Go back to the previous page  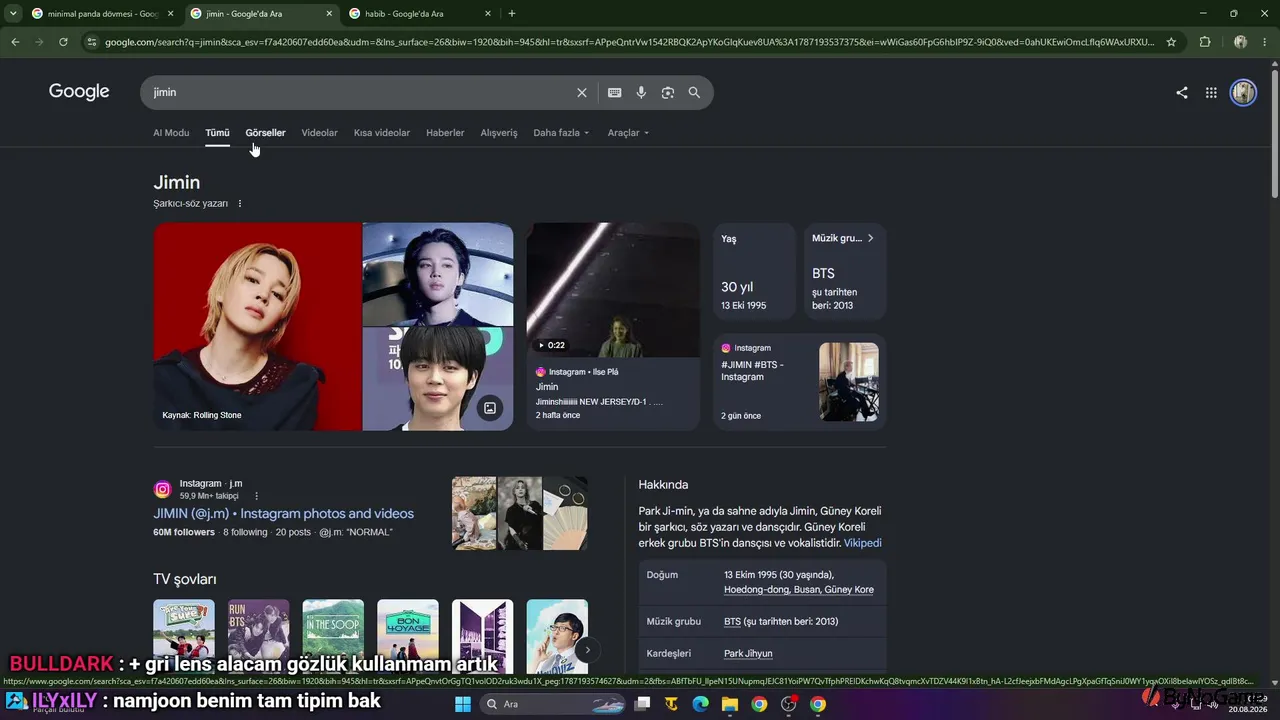click(15, 42)
